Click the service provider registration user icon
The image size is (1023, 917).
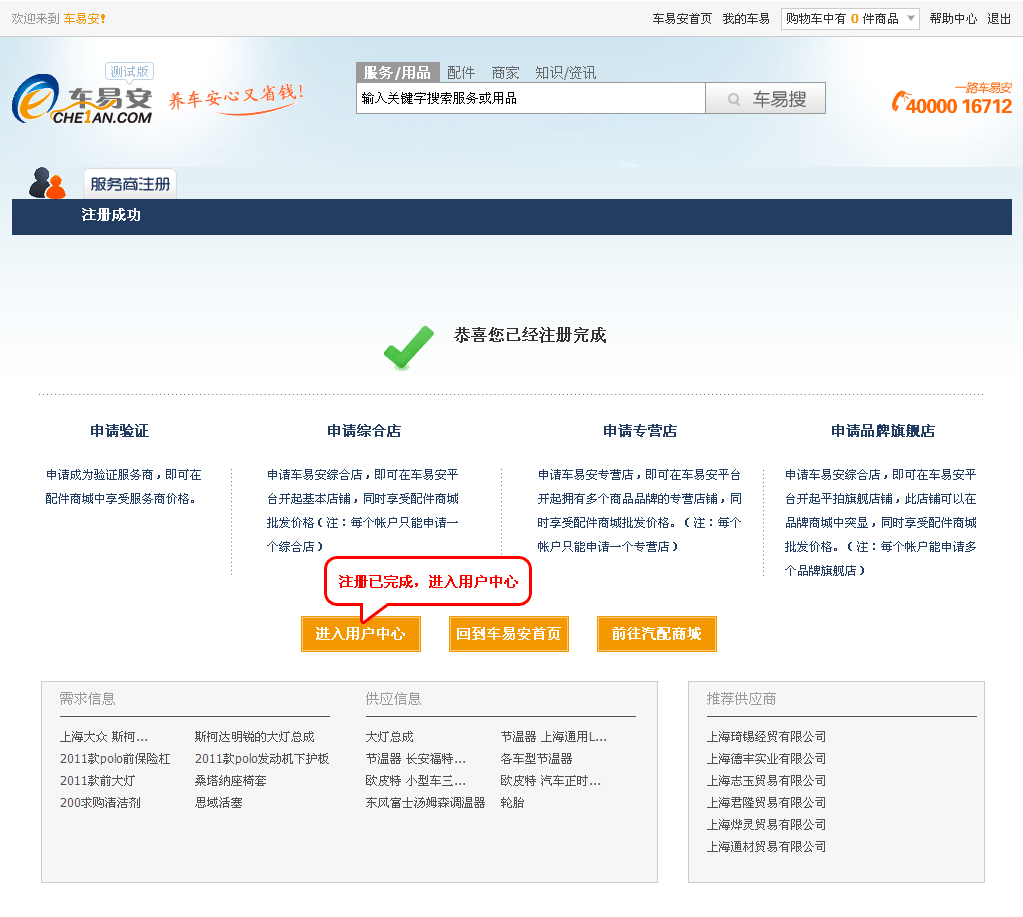[x=46, y=183]
